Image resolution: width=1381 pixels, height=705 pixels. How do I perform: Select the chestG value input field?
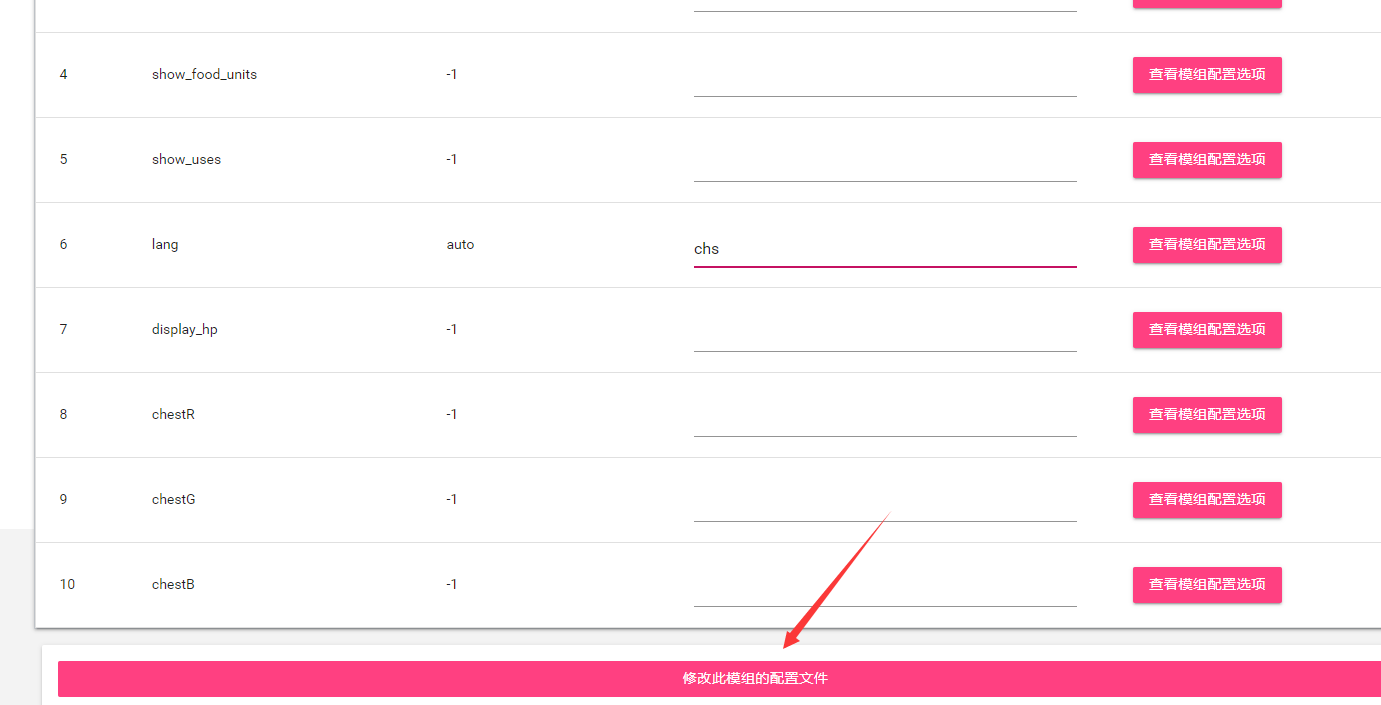[885, 504]
